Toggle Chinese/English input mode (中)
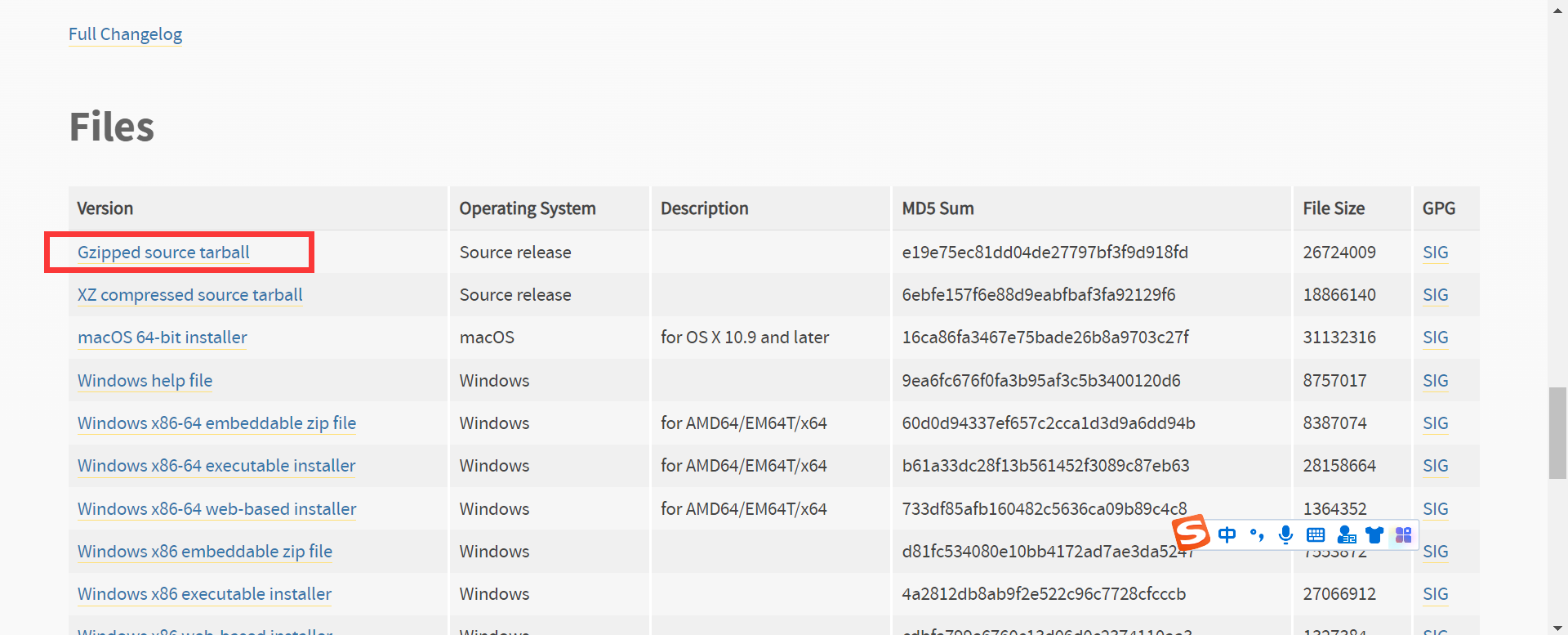Screen dimensions: 1568x635 pyautogui.click(x=1227, y=534)
